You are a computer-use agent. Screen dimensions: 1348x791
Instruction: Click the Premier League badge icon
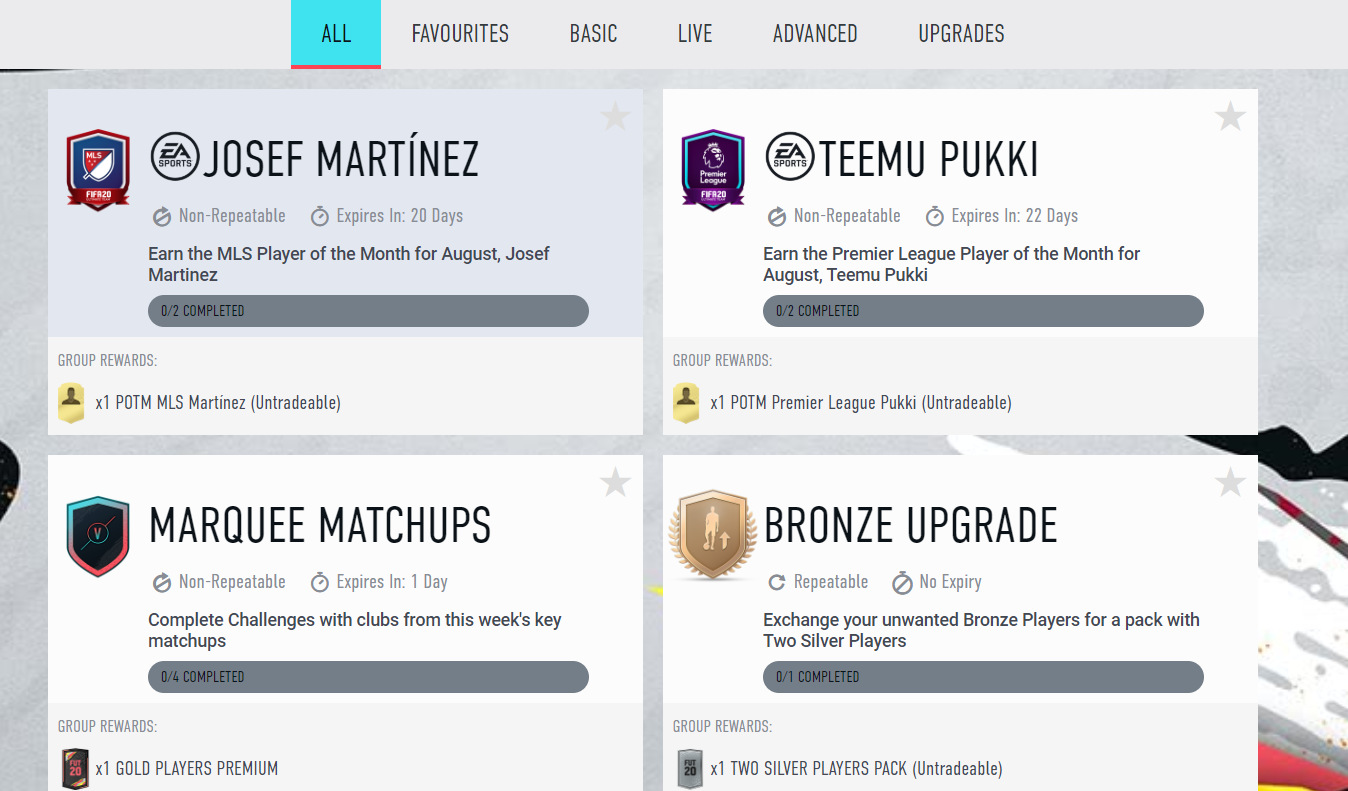click(713, 170)
